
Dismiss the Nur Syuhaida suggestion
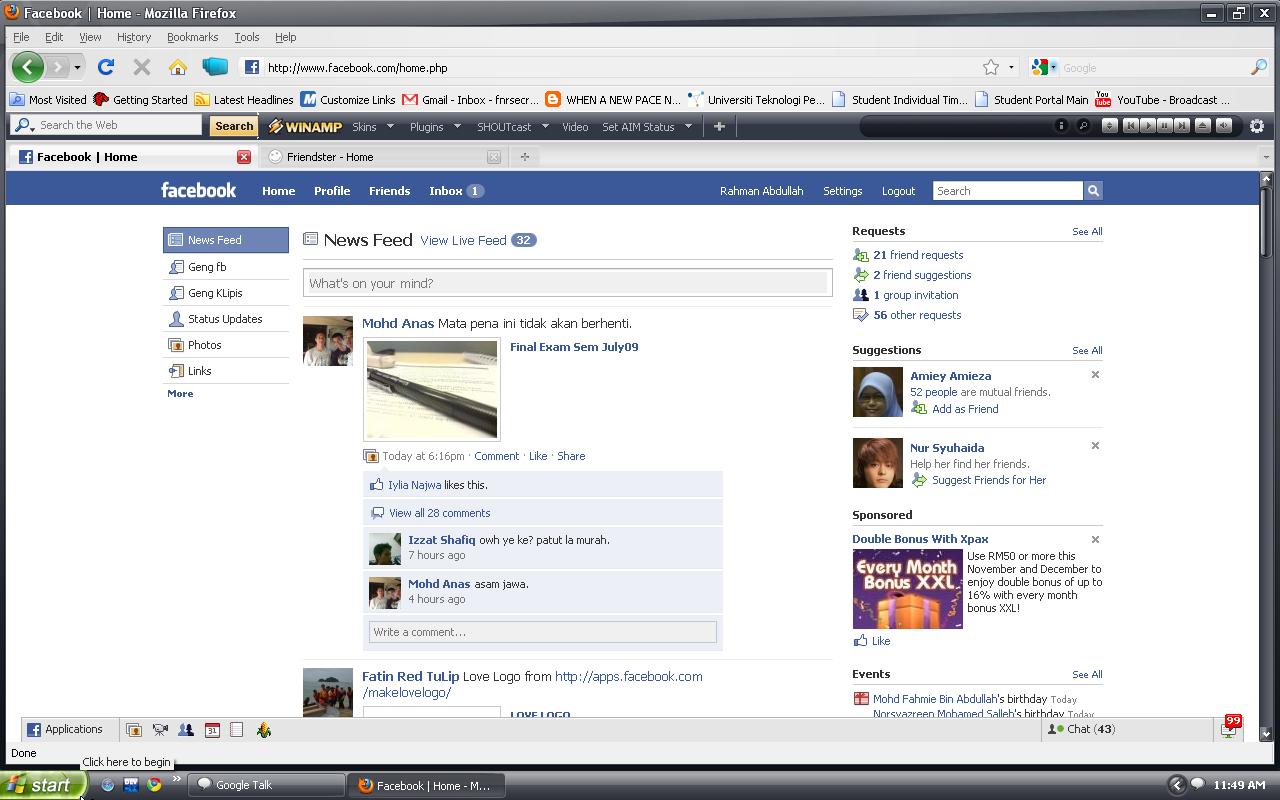coord(1095,446)
